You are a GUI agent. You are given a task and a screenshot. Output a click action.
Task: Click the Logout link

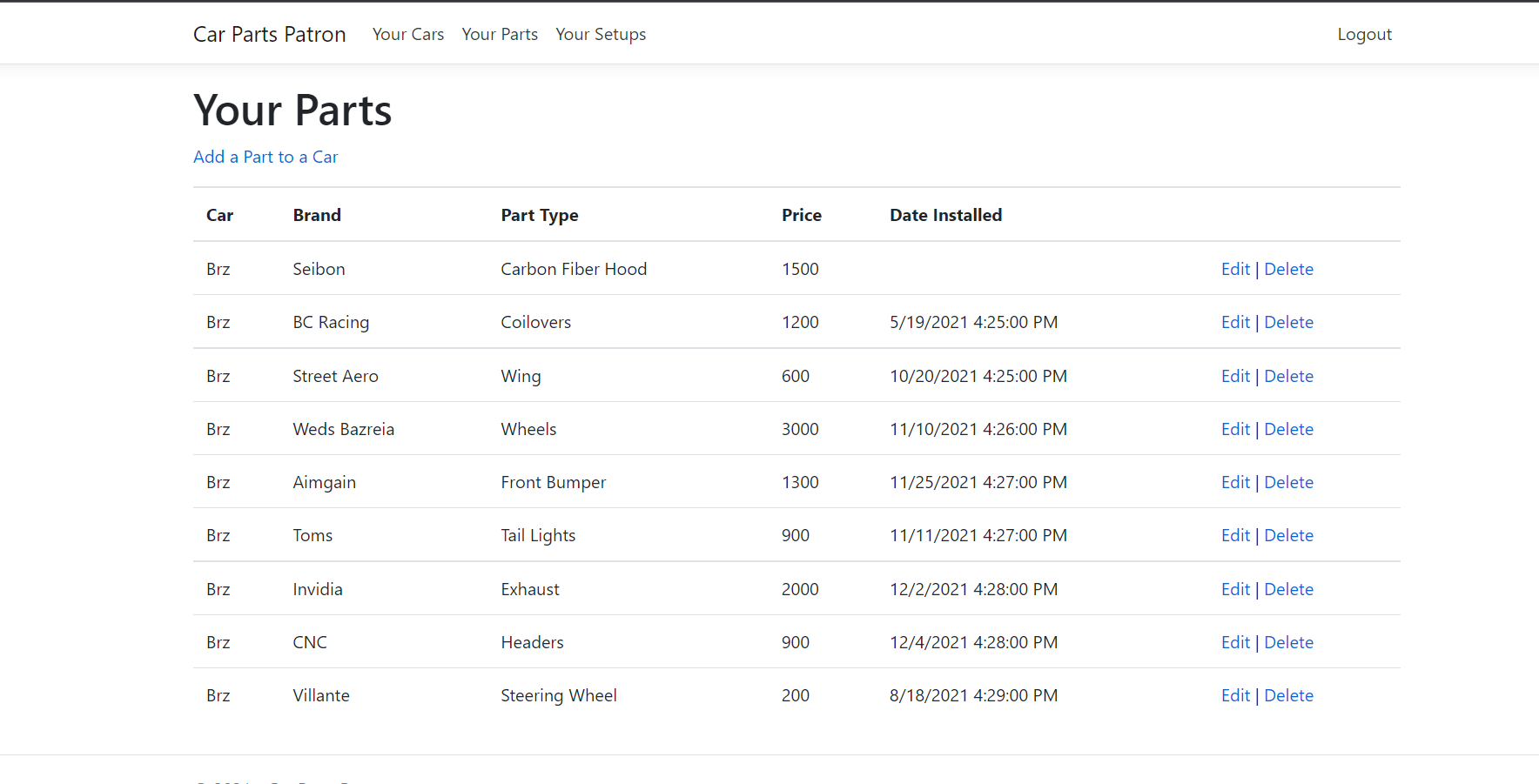[1364, 34]
